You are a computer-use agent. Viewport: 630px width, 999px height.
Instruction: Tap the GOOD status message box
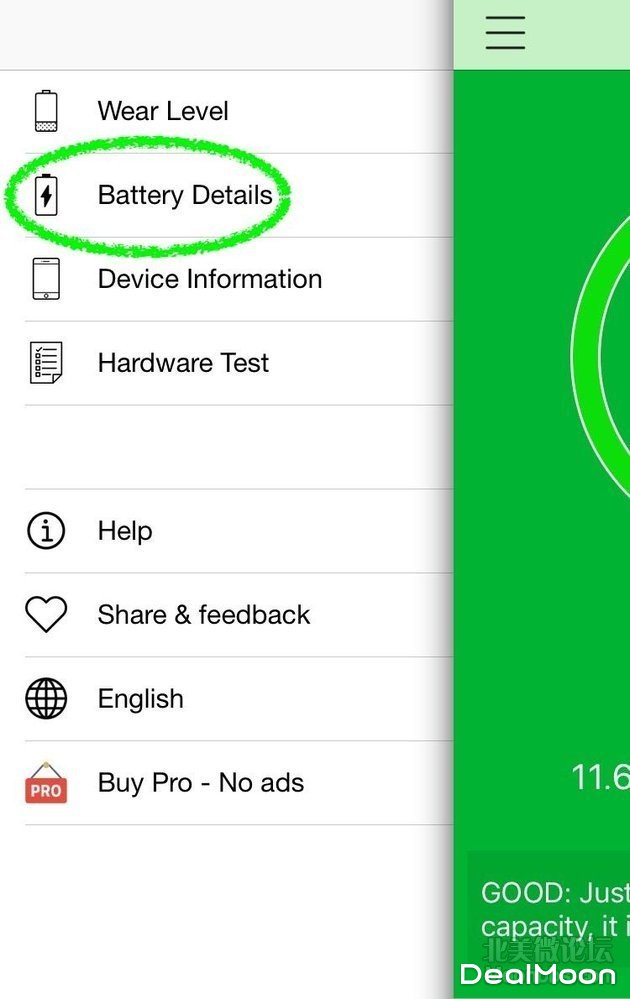point(549,924)
